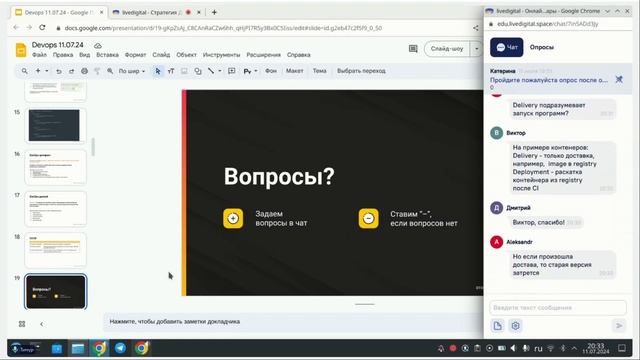Unpin the pinned message from Катерина
Screen dimensions: 640x360
coord(619,79)
